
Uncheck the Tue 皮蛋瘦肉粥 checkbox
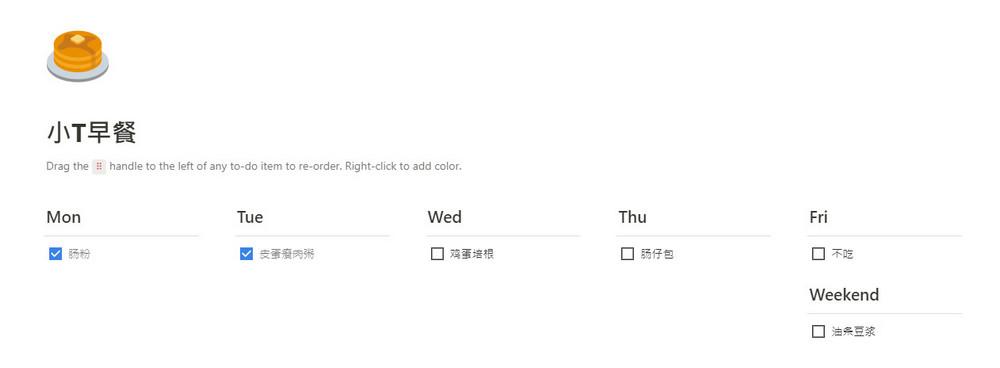[246, 254]
